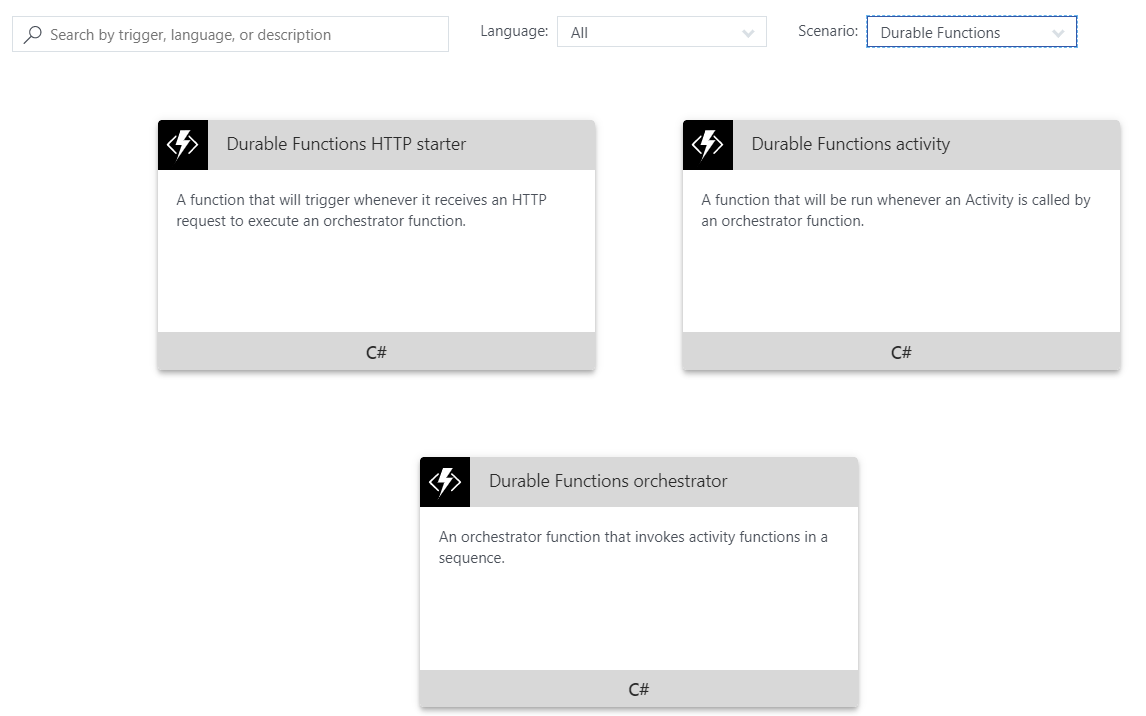Click the Durable Functions HTTP starter icon

tap(183, 145)
